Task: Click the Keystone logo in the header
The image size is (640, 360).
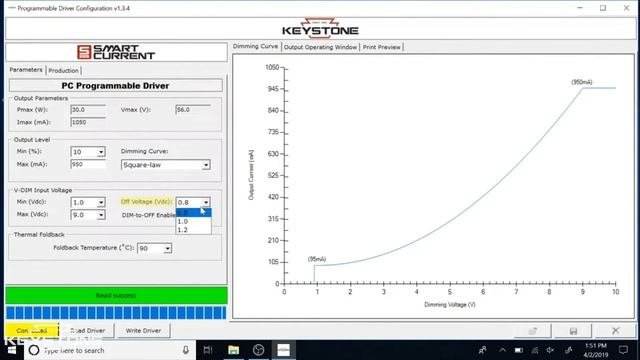Action: [320, 28]
